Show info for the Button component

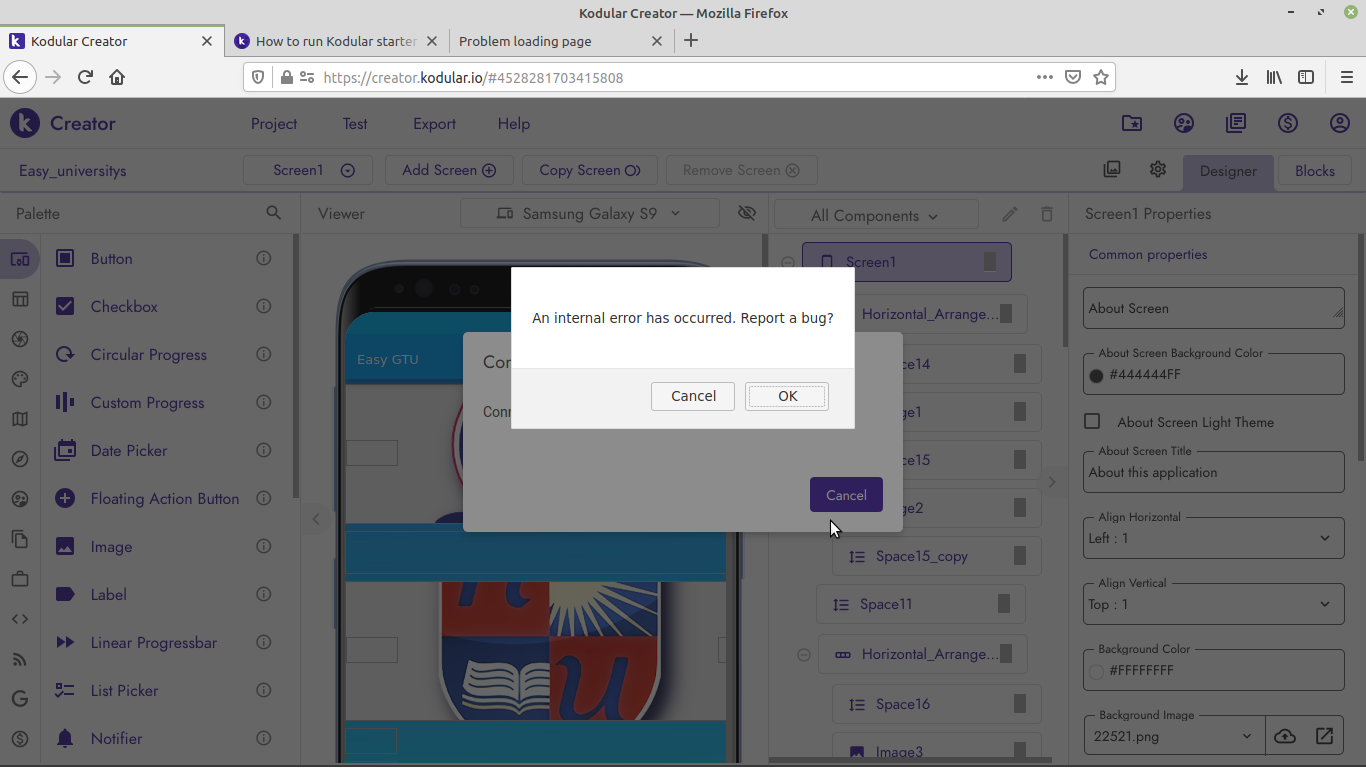(x=264, y=258)
